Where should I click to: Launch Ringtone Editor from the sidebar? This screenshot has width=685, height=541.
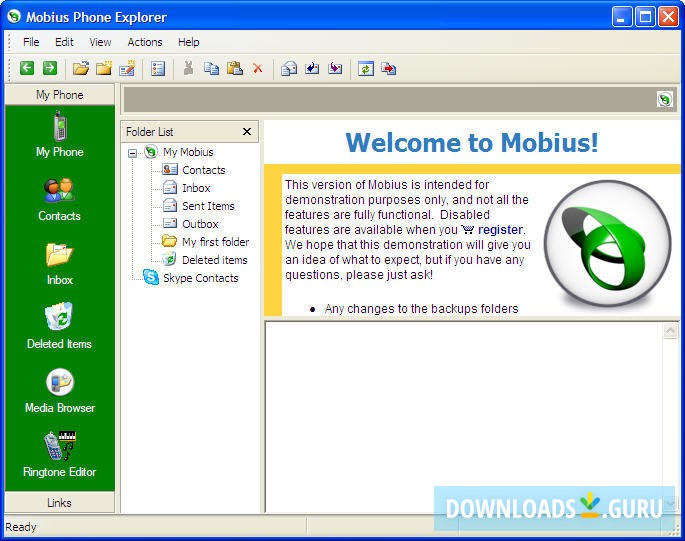[x=59, y=454]
